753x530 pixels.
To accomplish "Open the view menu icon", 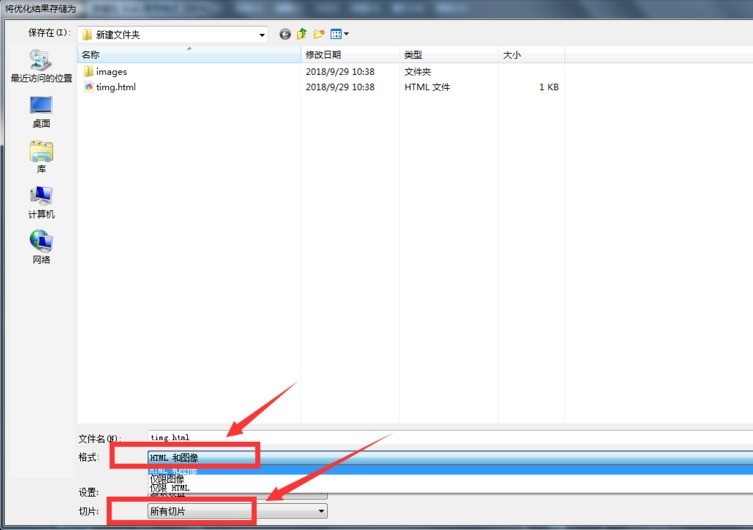I will pos(340,34).
